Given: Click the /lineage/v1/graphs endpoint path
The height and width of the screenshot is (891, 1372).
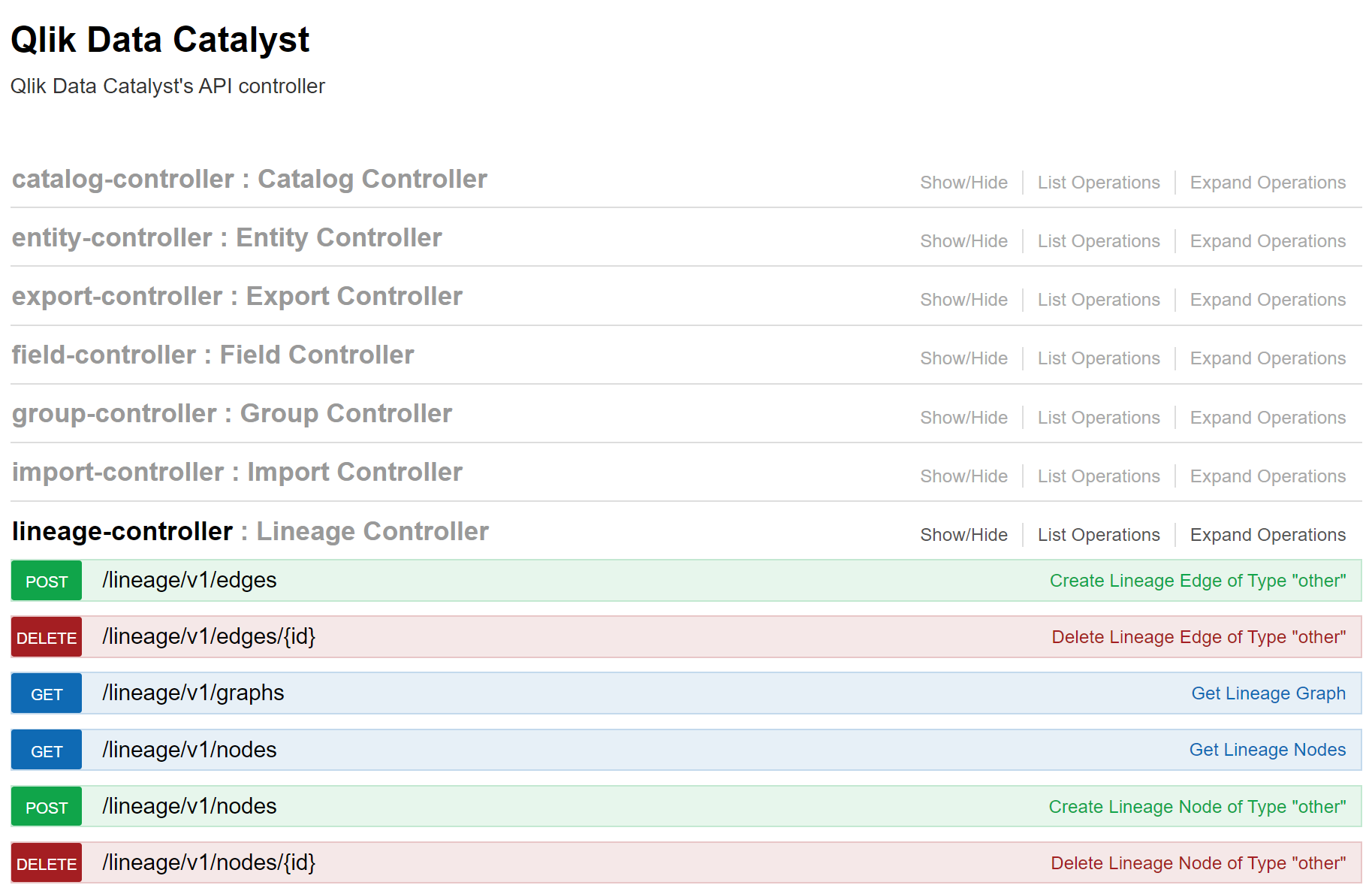Looking at the screenshot, I should click(x=193, y=693).
